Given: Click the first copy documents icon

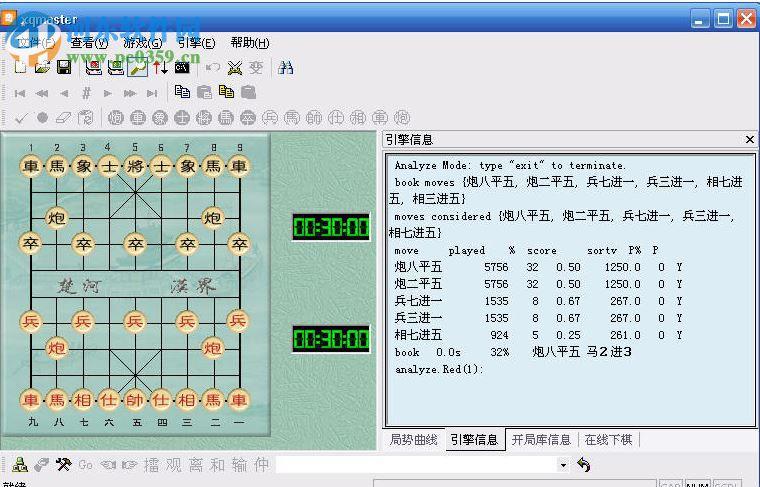Looking at the screenshot, I should (x=182, y=91).
